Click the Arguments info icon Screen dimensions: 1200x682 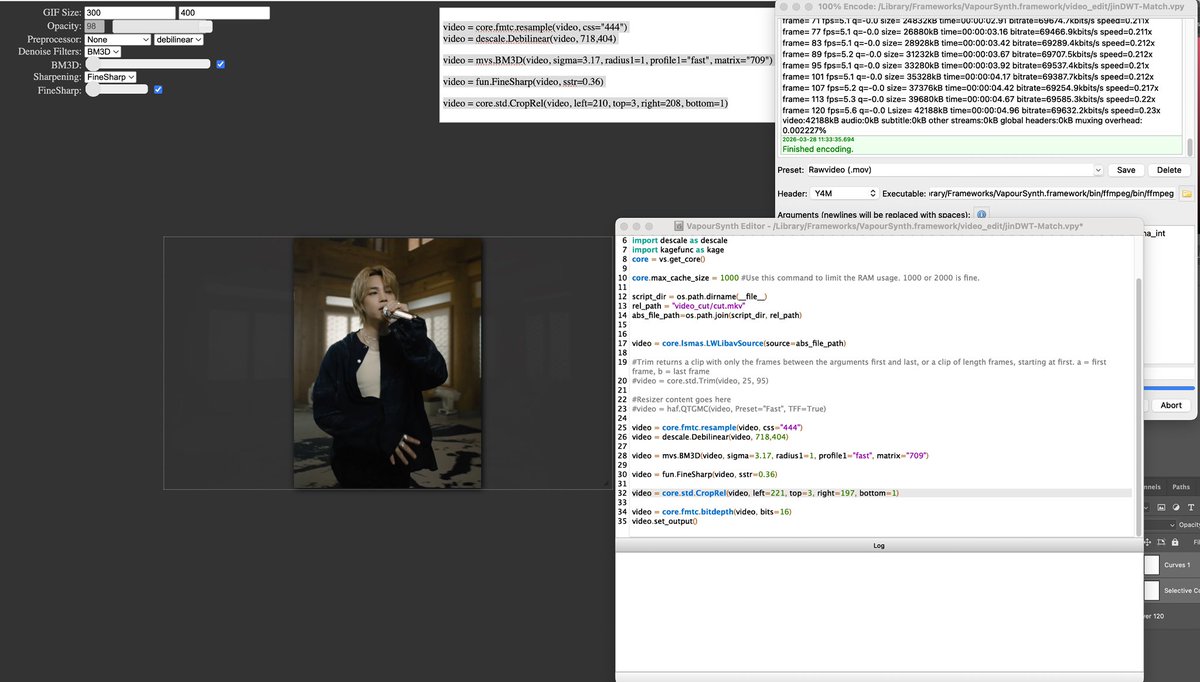[981, 215]
